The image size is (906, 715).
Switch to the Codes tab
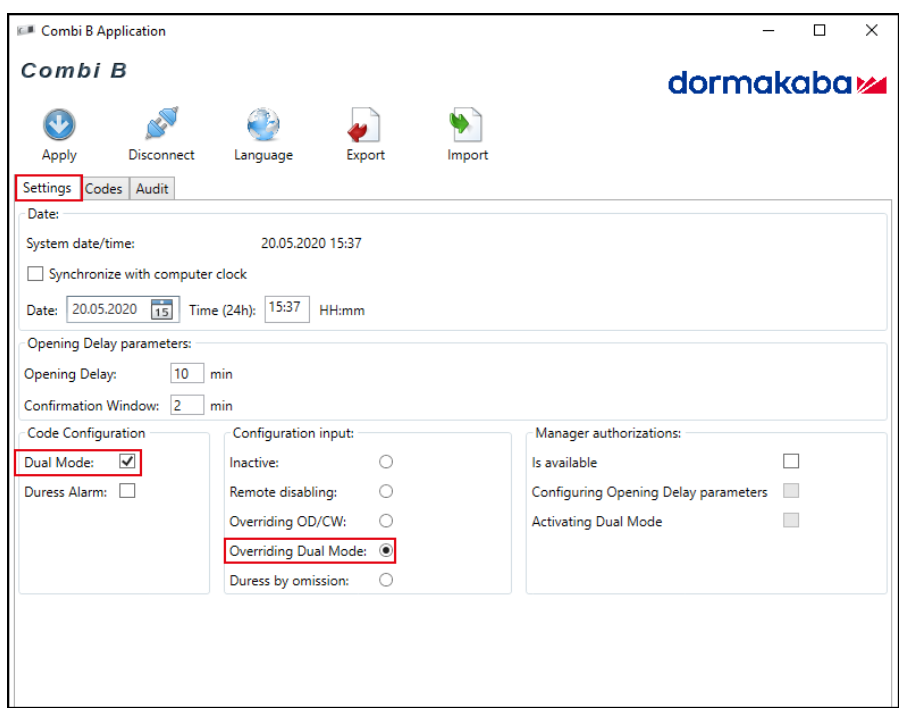pyautogui.click(x=104, y=188)
